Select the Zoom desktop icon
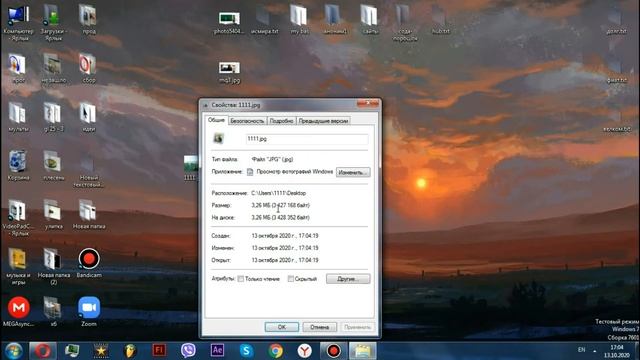Viewport: 640px width, 360px height. (x=89, y=308)
